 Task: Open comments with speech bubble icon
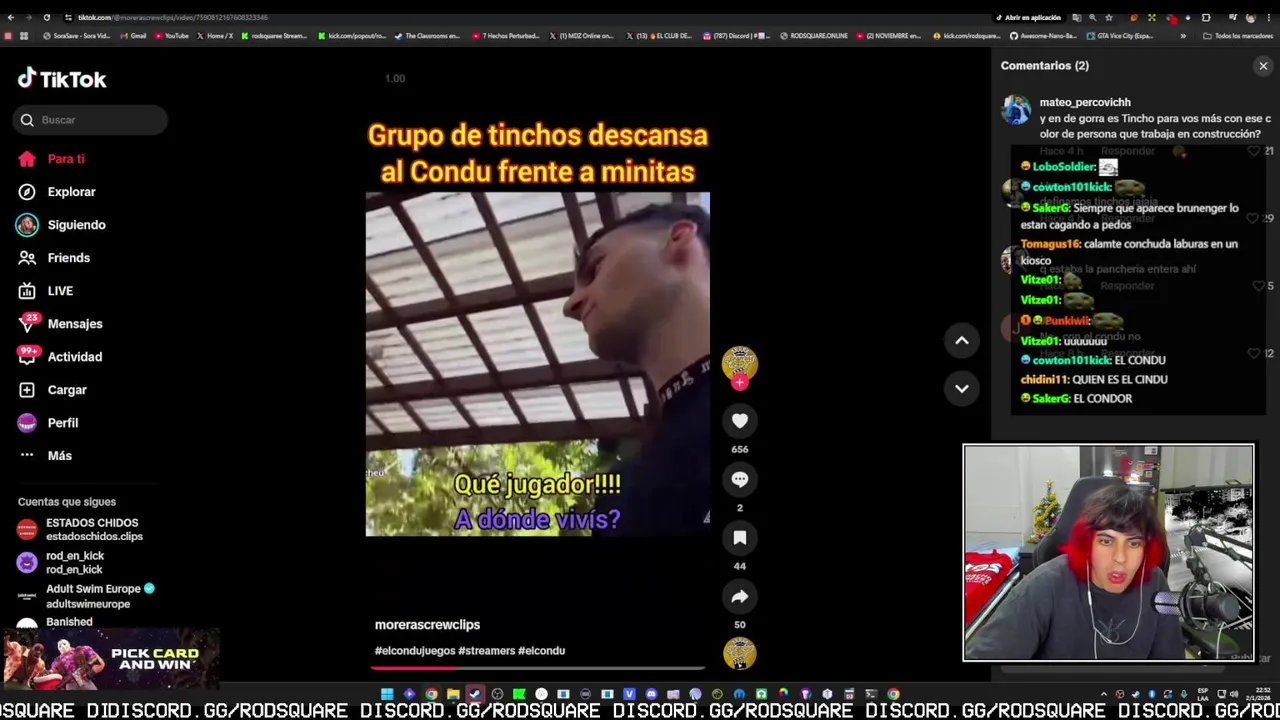[x=740, y=480]
